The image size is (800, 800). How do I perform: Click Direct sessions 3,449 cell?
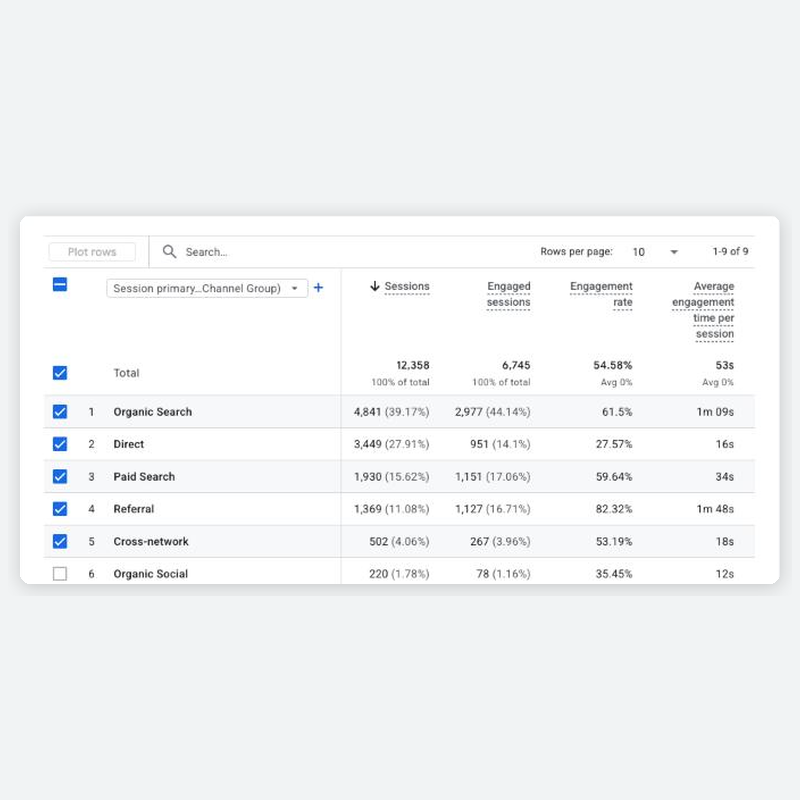391,444
